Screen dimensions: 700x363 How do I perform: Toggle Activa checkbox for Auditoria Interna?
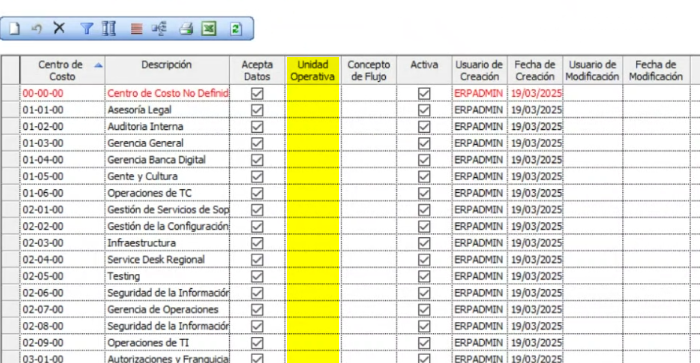pyautogui.click(x=424, y=127)
